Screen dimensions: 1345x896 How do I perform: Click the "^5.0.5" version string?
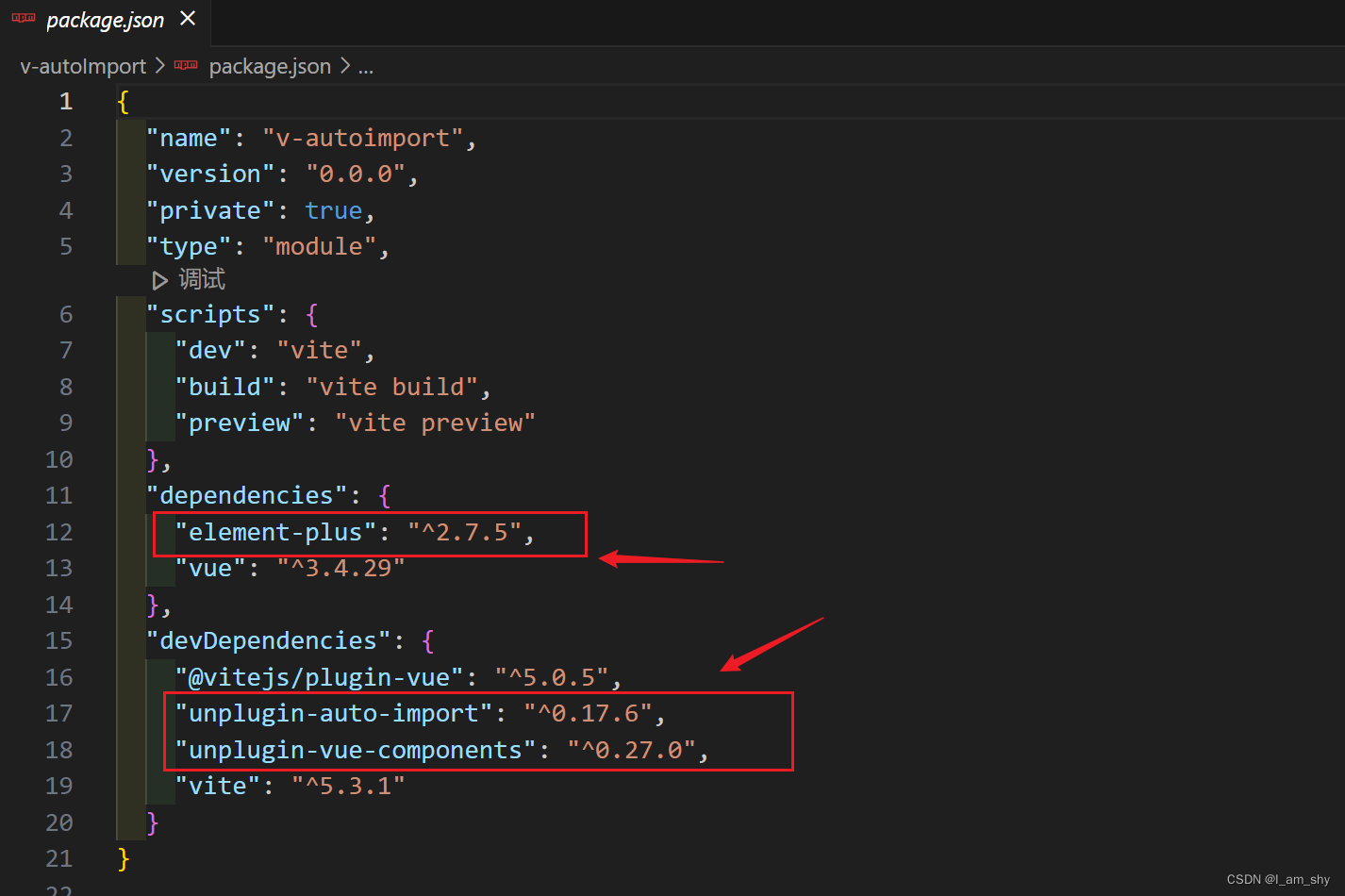coord(553,677)
